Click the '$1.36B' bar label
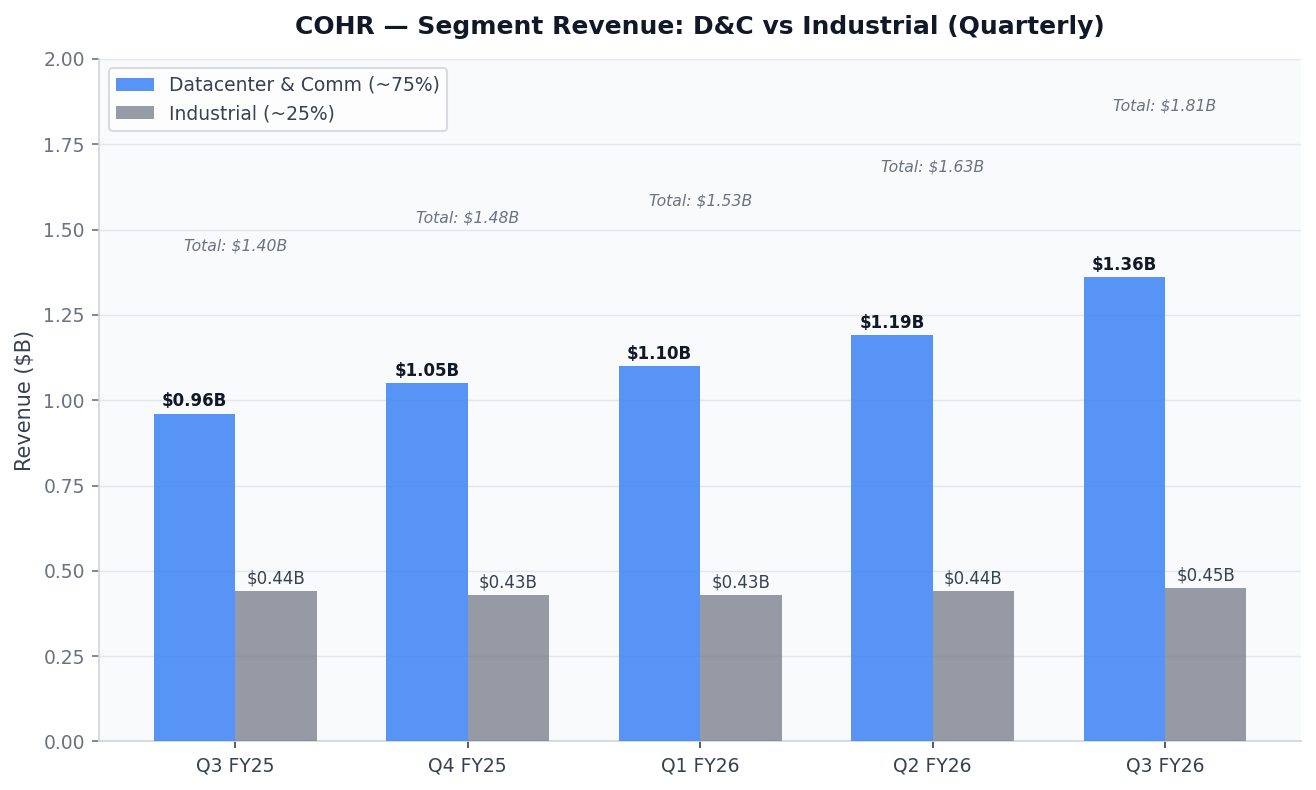Viewport: 1316px width, 790px height. [x=1124, y=265]
